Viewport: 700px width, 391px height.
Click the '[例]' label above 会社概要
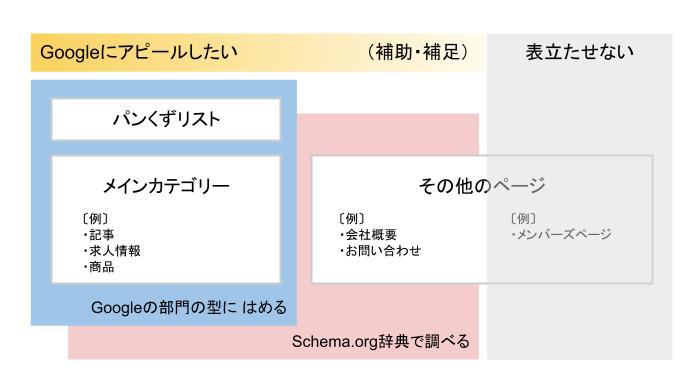pos(351,219)
